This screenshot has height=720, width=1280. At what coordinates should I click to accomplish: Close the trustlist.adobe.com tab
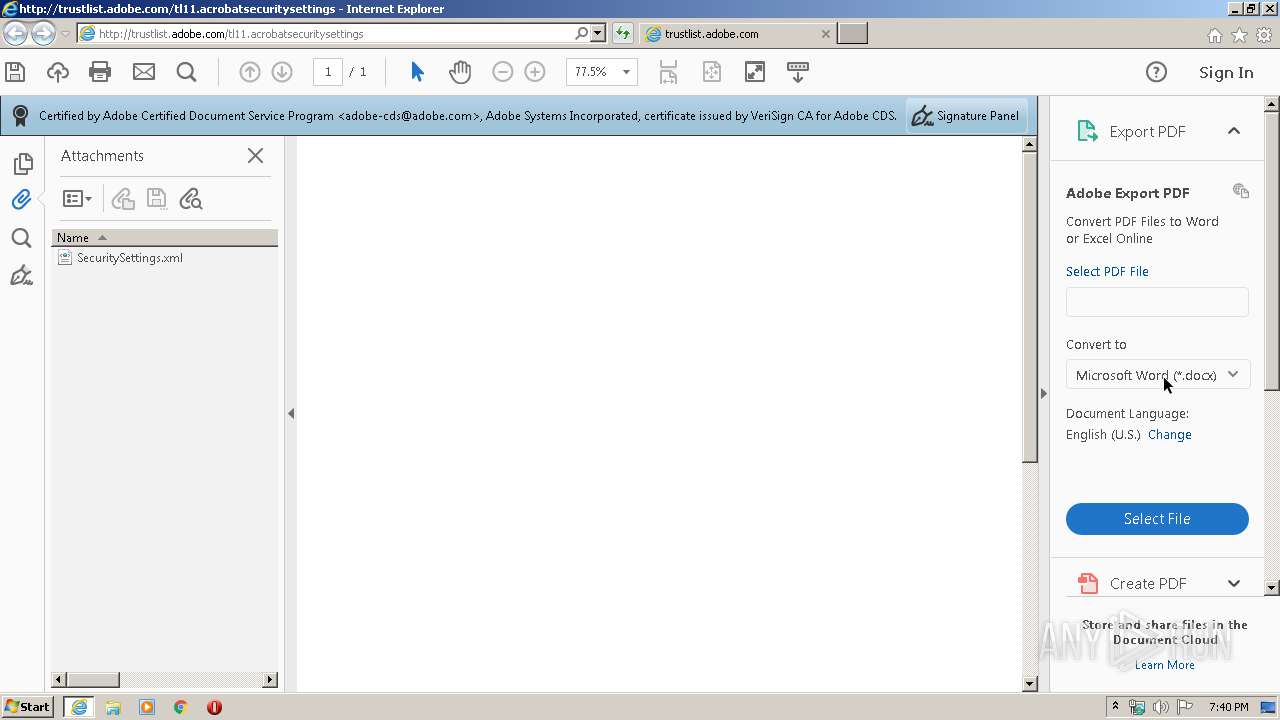coord(825,33)
